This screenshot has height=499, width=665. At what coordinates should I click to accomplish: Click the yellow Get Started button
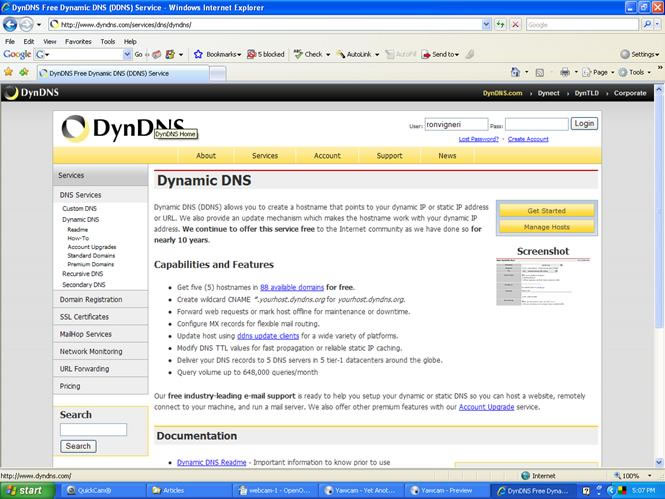pos(546,210)
